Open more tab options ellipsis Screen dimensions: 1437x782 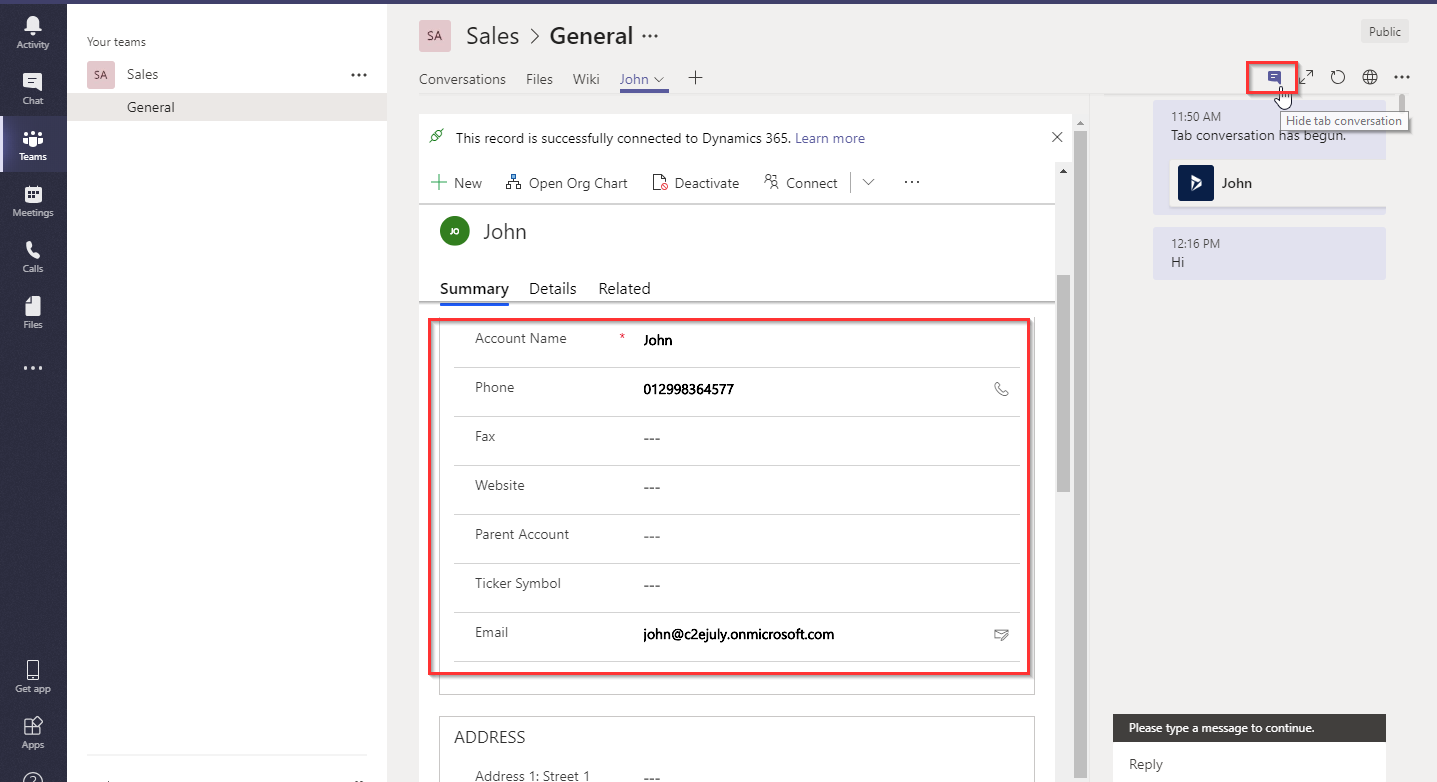pyautogui.click(x=1402, y=77)
